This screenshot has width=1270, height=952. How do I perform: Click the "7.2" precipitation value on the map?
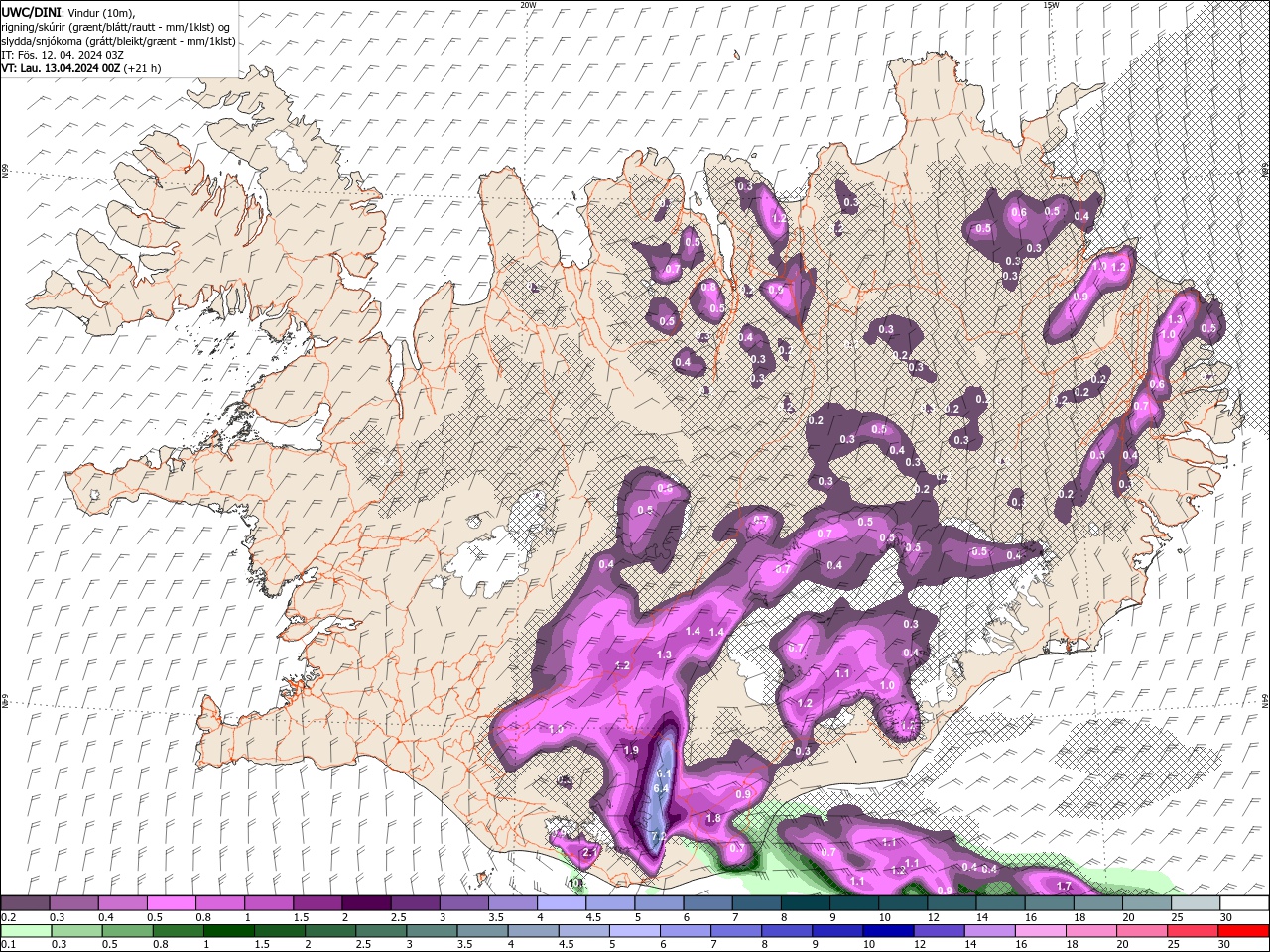(x=657, y=836)
